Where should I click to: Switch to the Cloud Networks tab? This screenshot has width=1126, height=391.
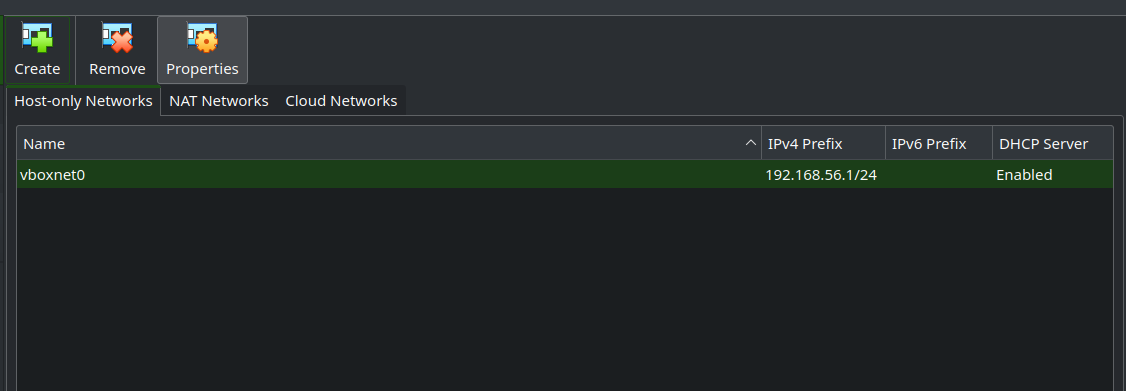tap(341, 101)
